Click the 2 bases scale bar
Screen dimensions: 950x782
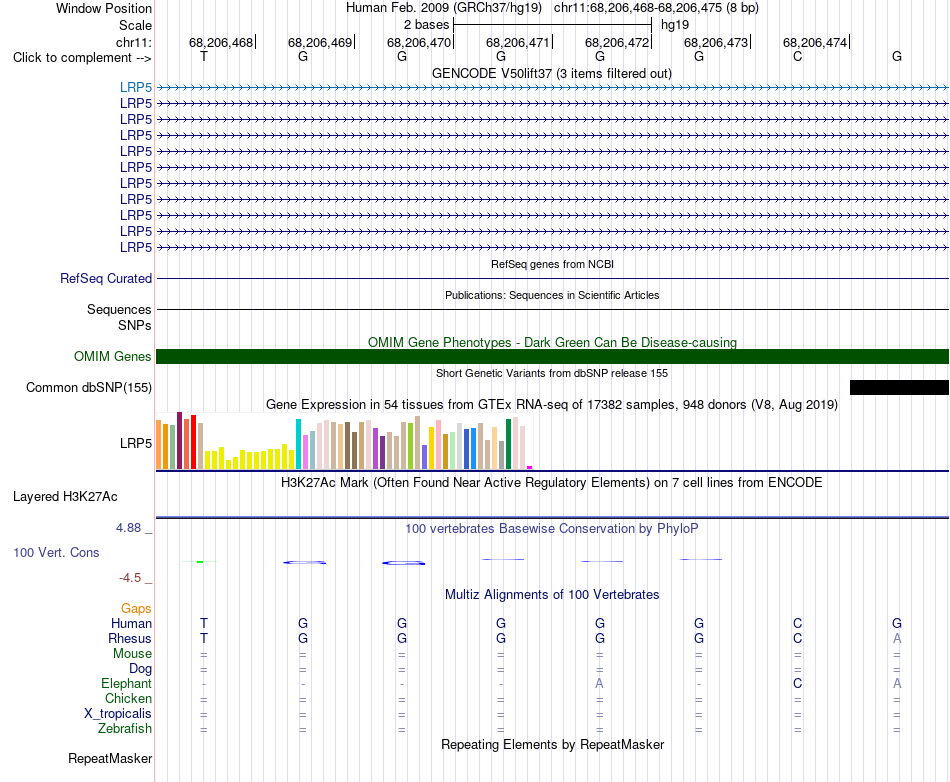click(x=553, y=25)
